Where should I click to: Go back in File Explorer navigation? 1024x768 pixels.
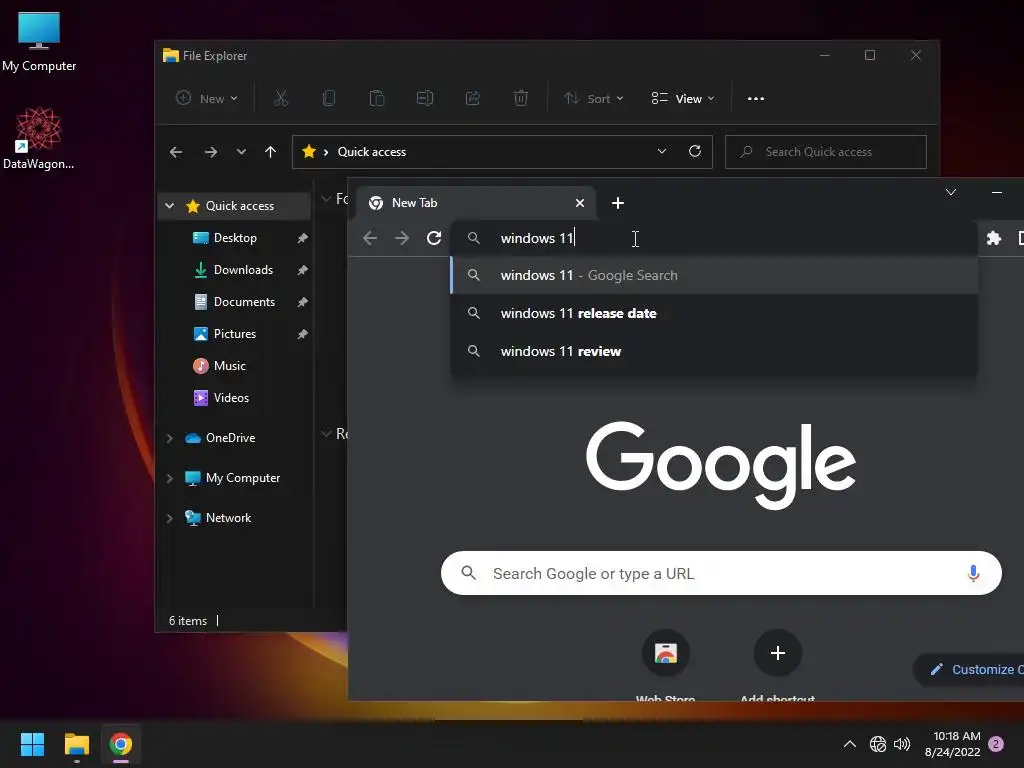point(176,152)
